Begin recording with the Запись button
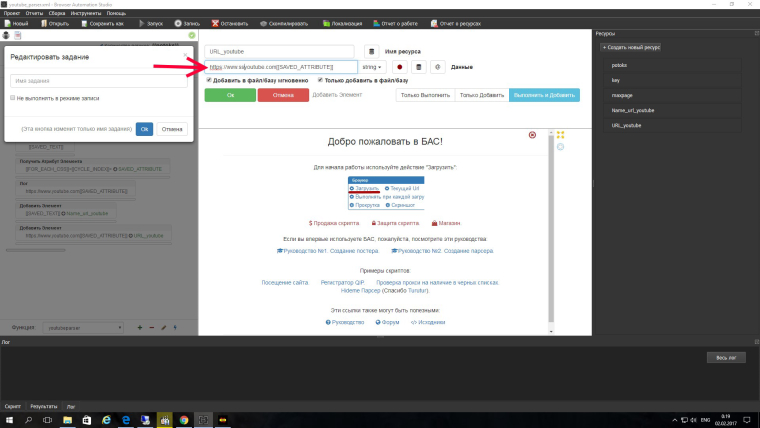The image size is (760, 428). (187, 23)
